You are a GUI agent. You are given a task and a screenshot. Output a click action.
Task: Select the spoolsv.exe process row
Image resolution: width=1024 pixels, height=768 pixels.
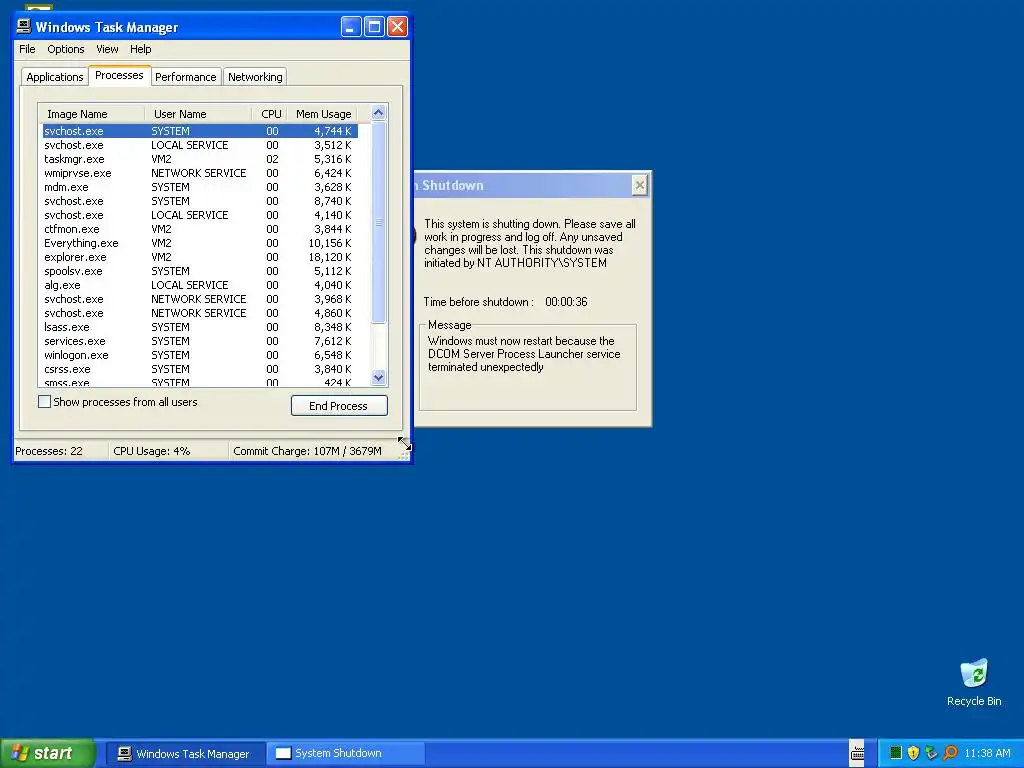pyautogui.click(x=200, y=271)
